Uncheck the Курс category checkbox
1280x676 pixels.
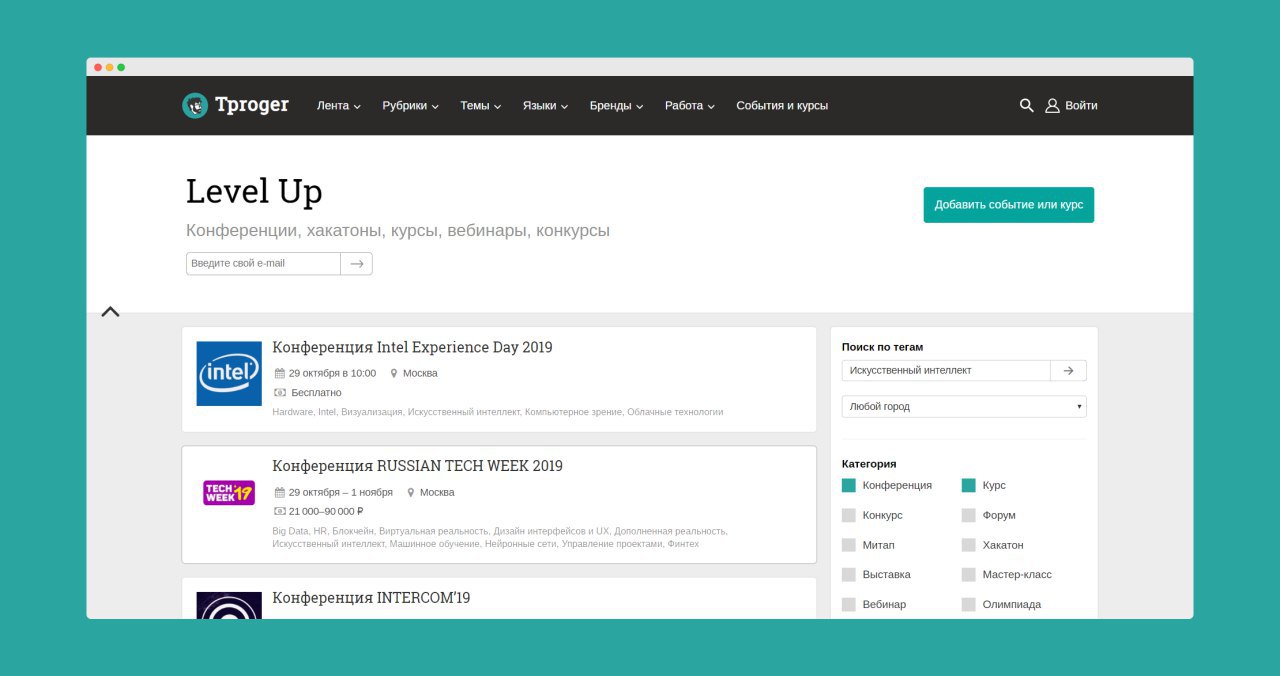coord(969,485)
